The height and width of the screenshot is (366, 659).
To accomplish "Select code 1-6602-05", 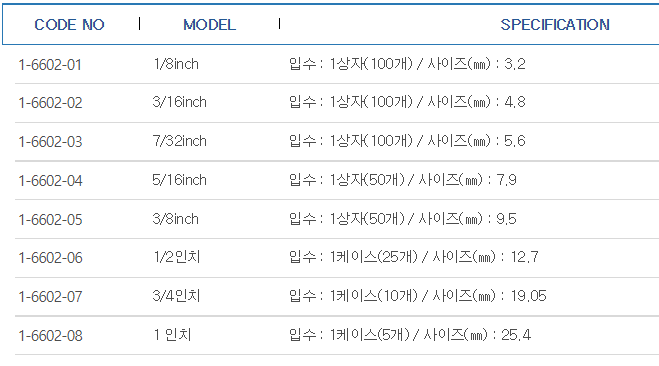I will coord(50,219).
